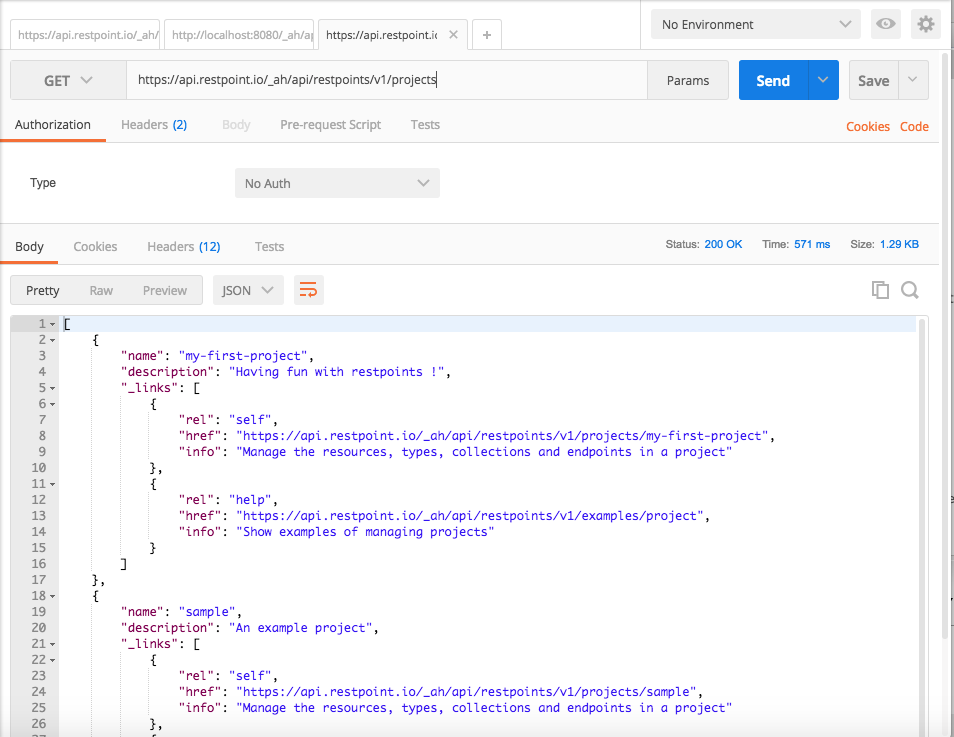Collapse the JSON array at line 1
Viewport: 954px width, 737px height.
pyautogui.click(x=52, y=324)
